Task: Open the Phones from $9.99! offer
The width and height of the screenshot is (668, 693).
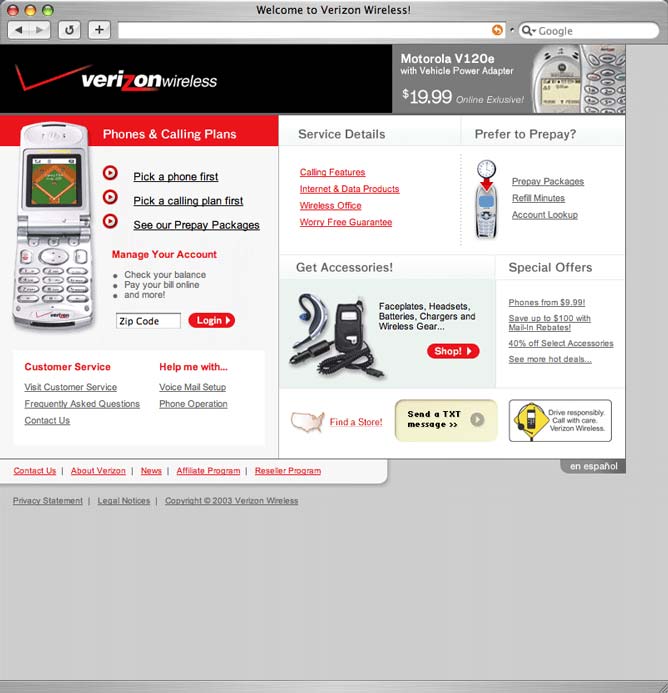Action: 546,303
